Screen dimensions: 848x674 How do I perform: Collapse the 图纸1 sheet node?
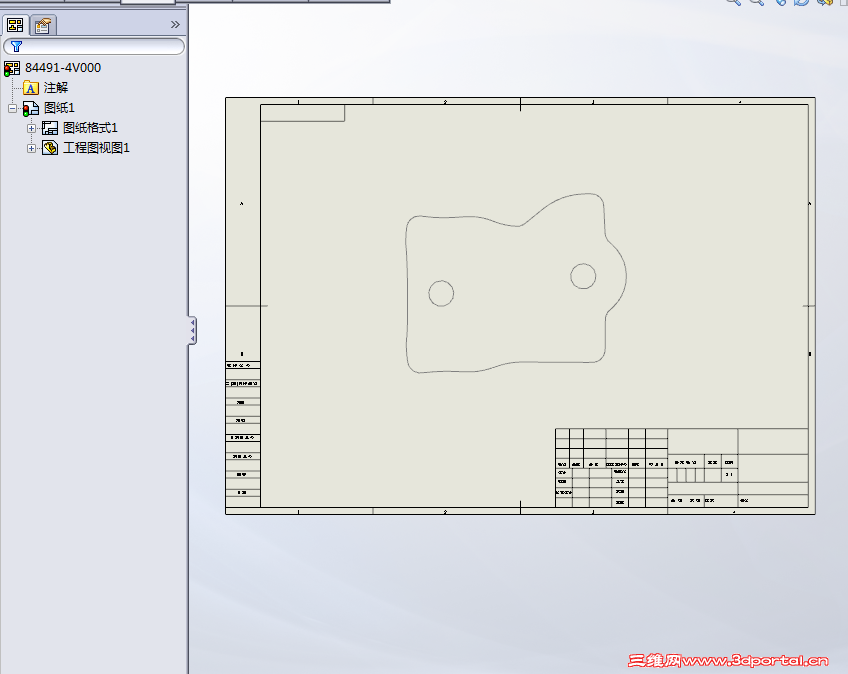point(12,108)
